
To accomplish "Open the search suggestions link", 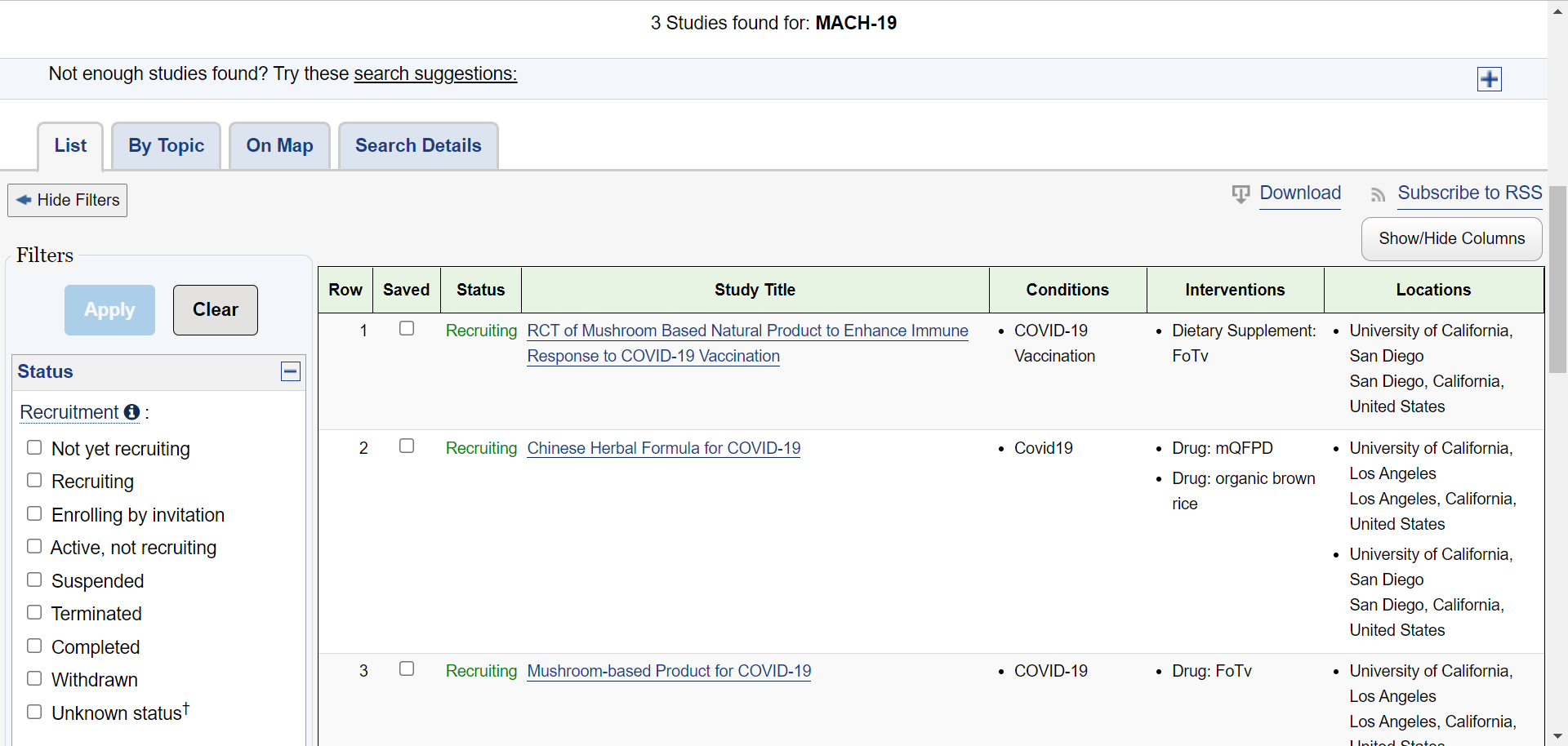I will pyautogui.click(x=435, y=73).
